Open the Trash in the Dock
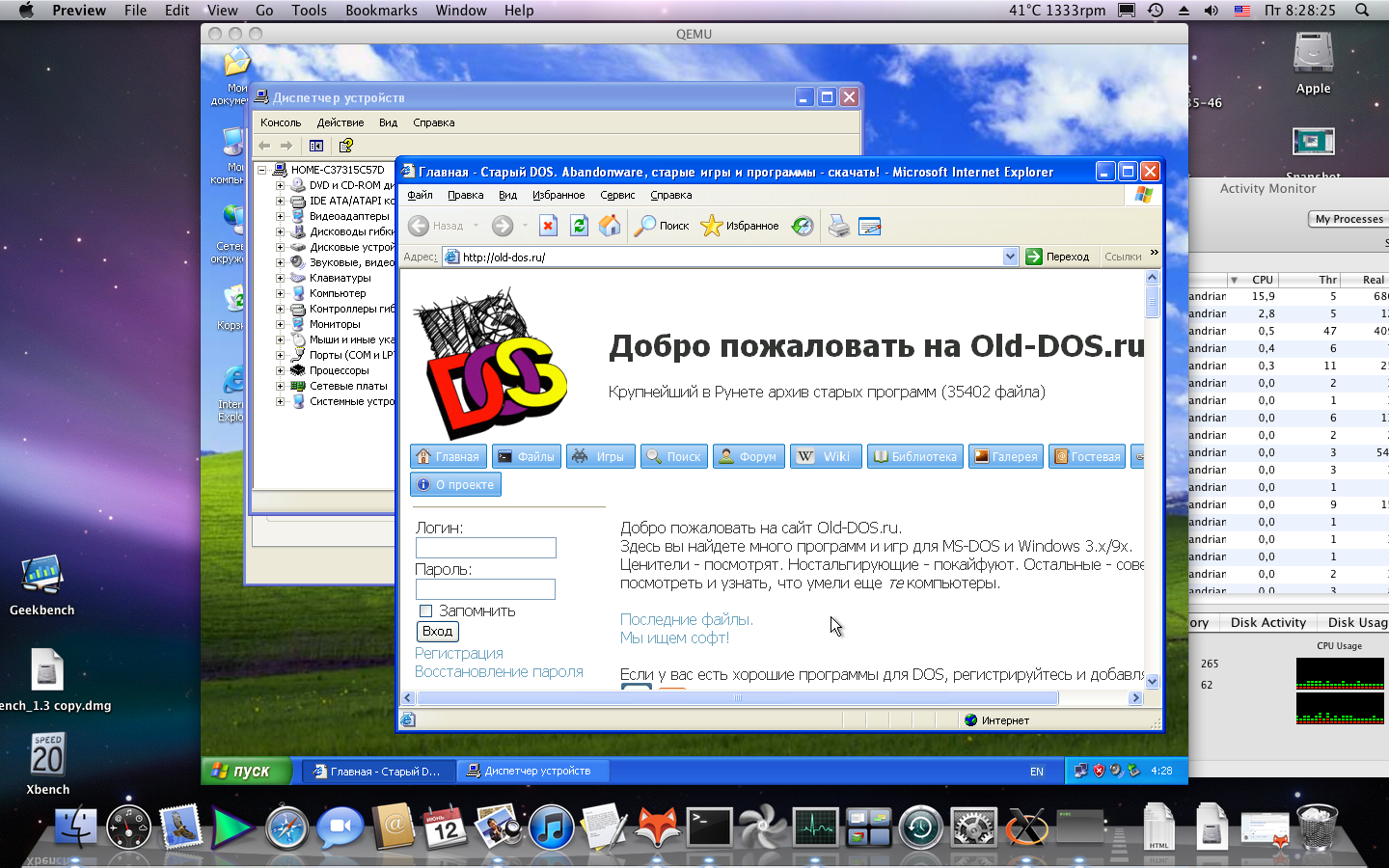 pos(1317,827)
